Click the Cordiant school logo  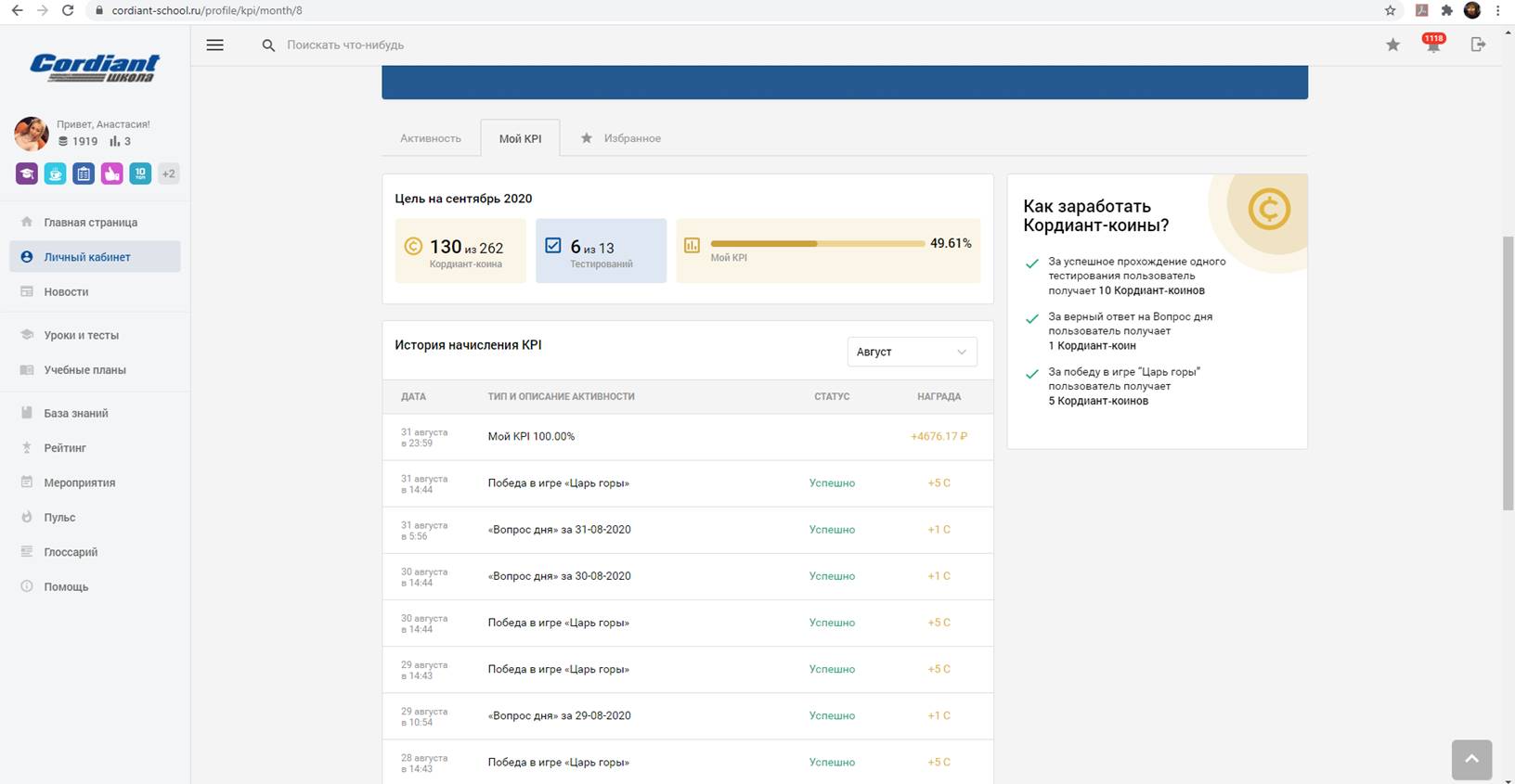click(x=95, y=68)
